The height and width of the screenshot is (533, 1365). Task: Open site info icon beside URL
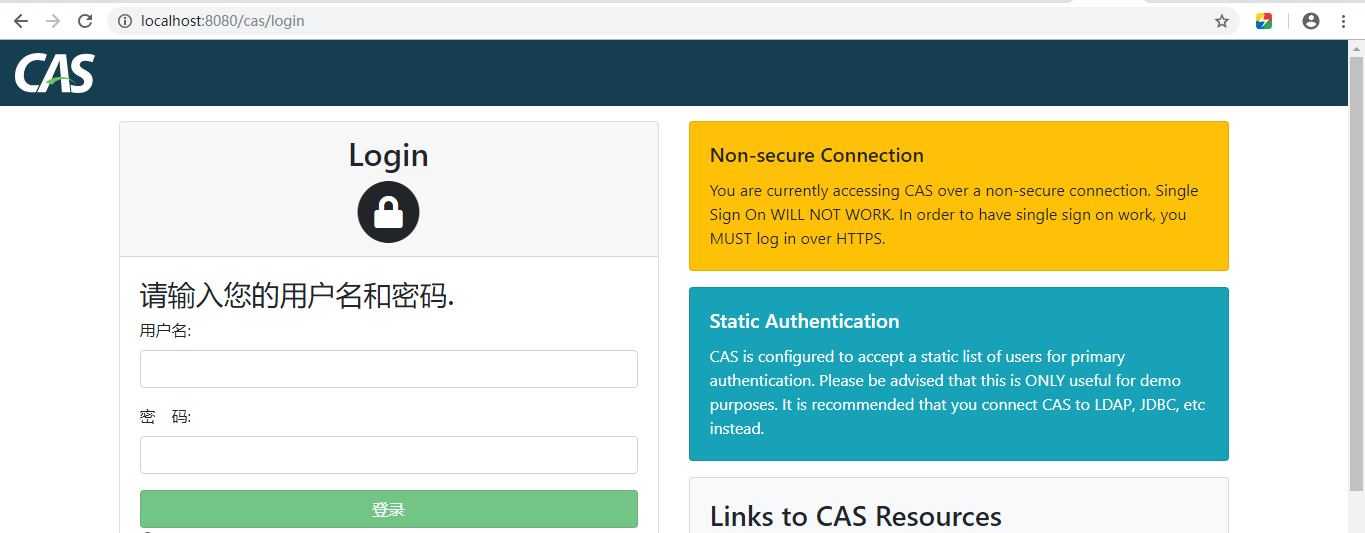(x=125, y=21)
